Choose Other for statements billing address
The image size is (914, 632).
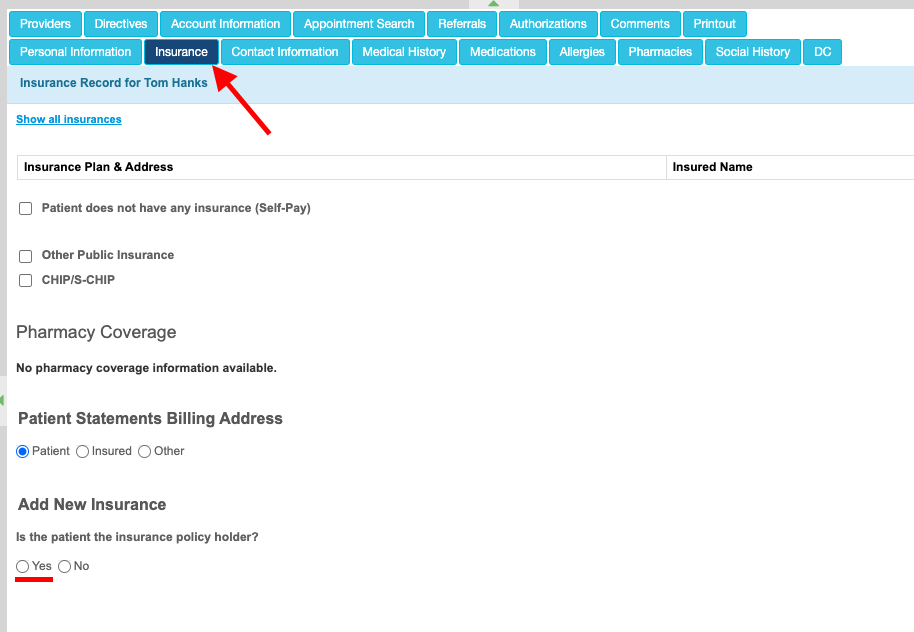(145, 452)
